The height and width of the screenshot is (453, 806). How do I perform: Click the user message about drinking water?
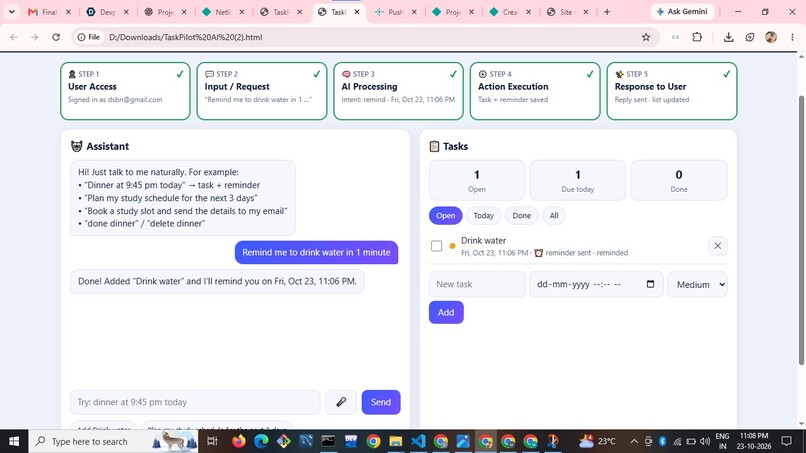tap(316, 252)
